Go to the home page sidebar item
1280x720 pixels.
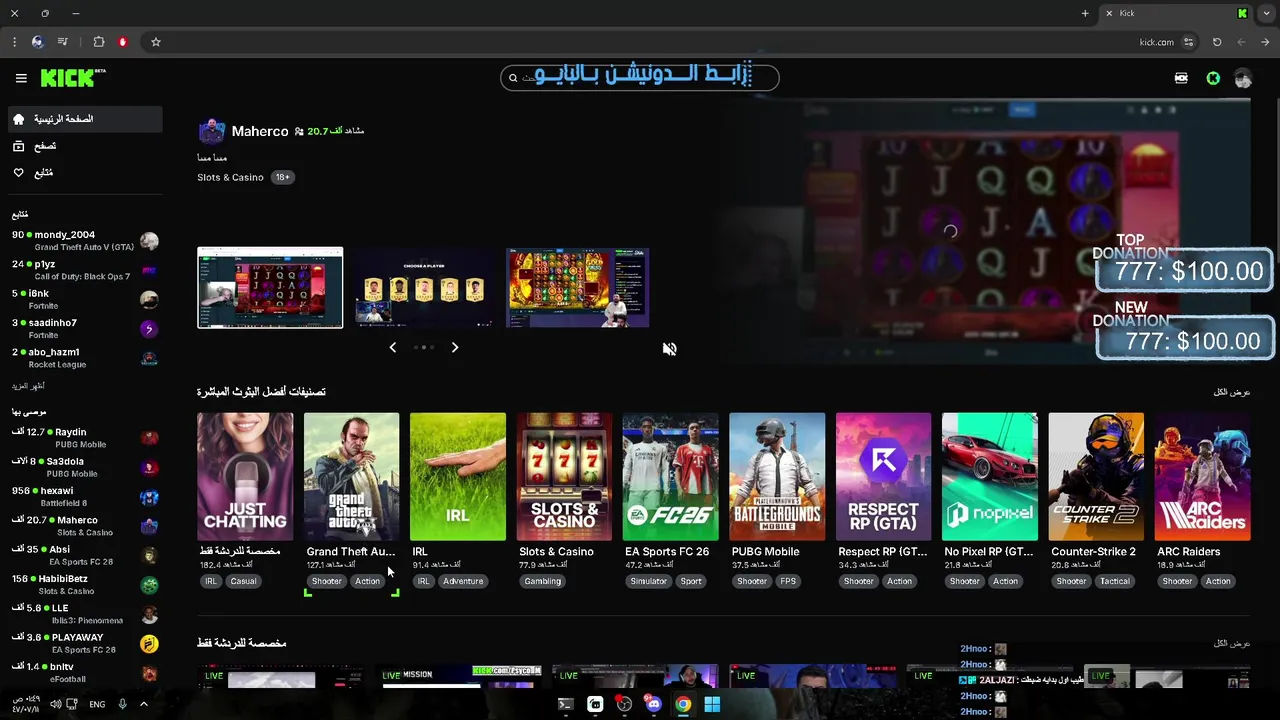point(84,119)
